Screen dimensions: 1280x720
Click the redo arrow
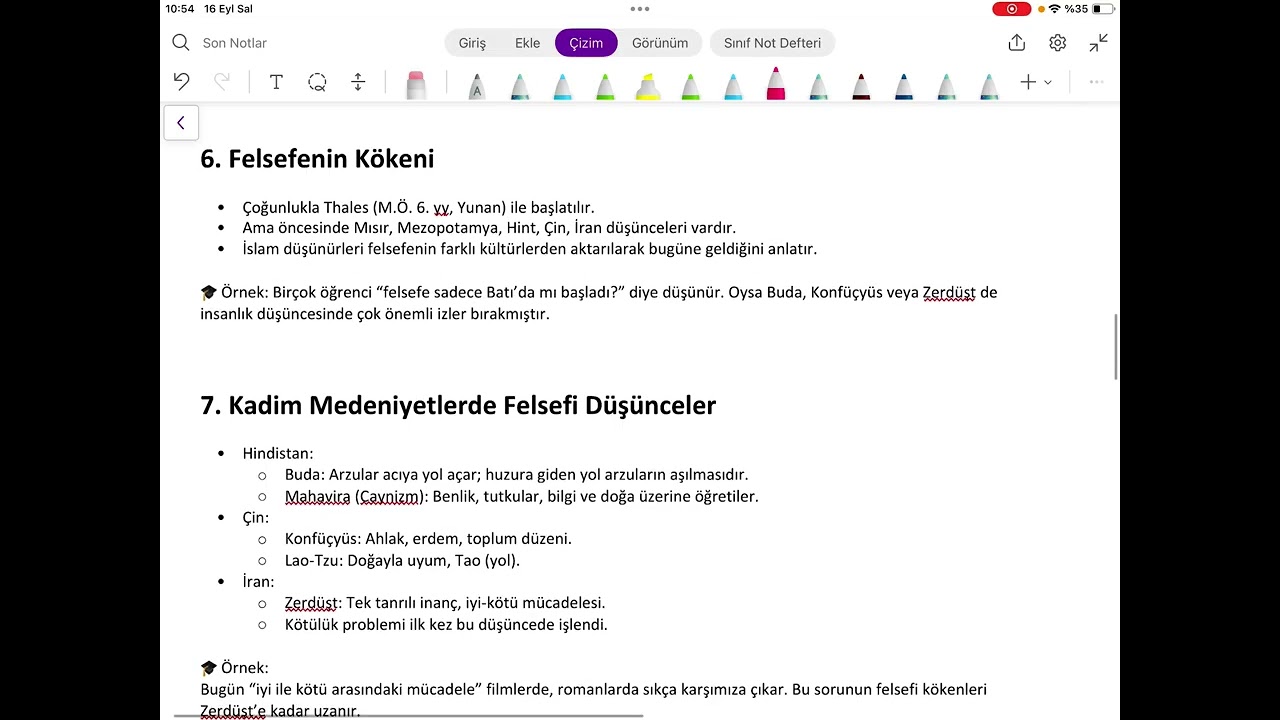click(x=222, y=82)
